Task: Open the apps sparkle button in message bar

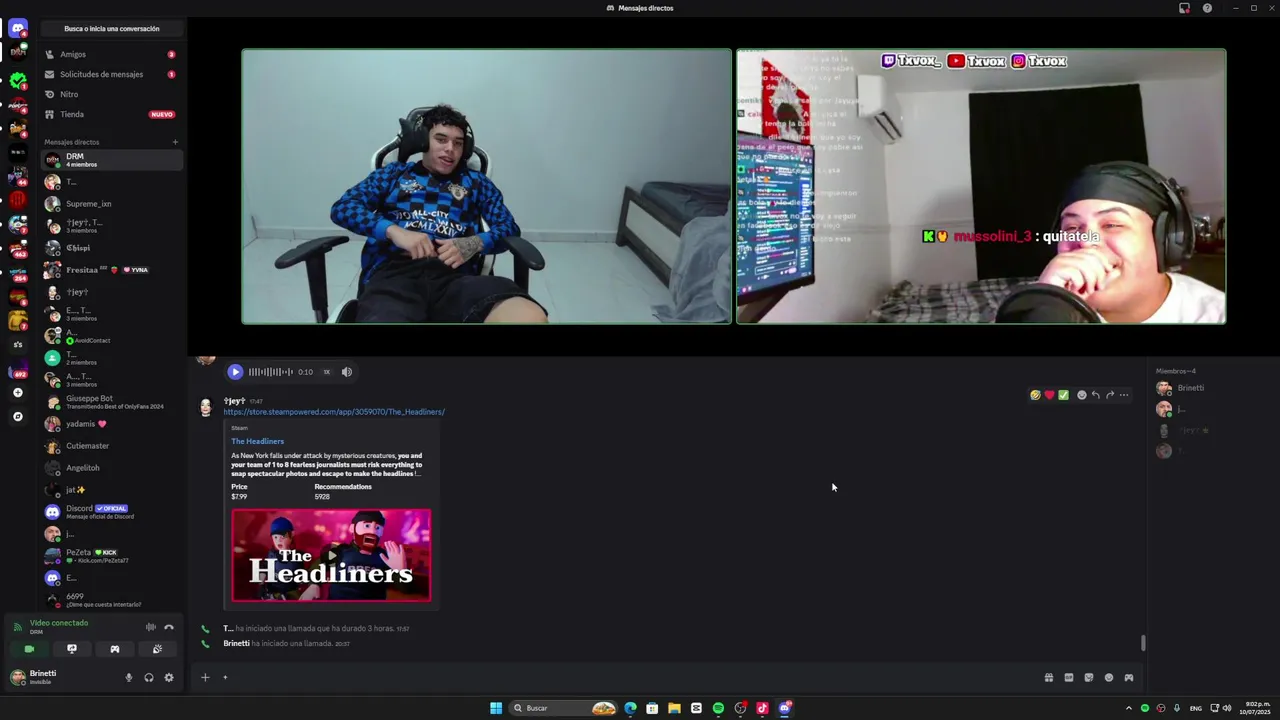Action: 225,677
